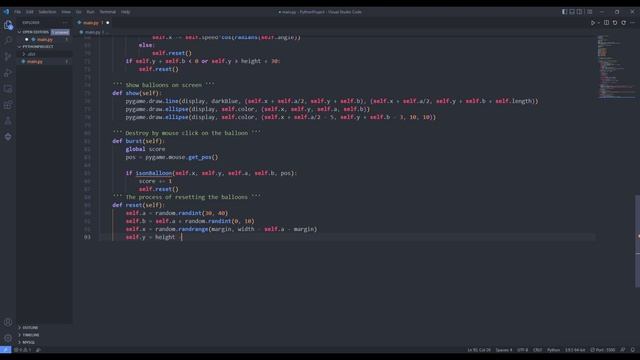
Task: Open the Help menu
Action: (x=125, y=12)
